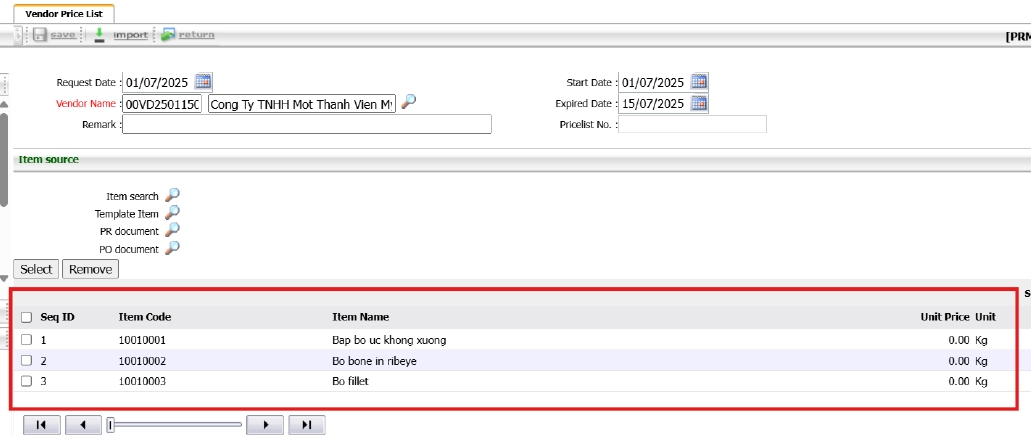Viewport: 1031px width, 437px height.
Task: Click the save toolbar icon
Action: [40, 35]
